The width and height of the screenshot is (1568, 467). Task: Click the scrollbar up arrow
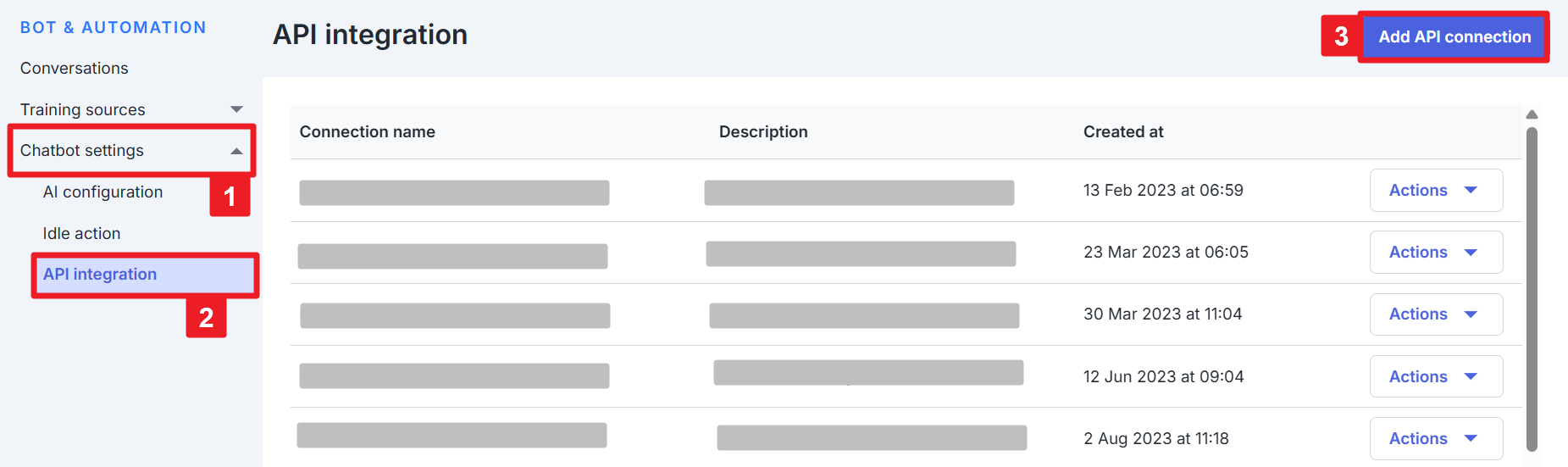coord(1532,114)
